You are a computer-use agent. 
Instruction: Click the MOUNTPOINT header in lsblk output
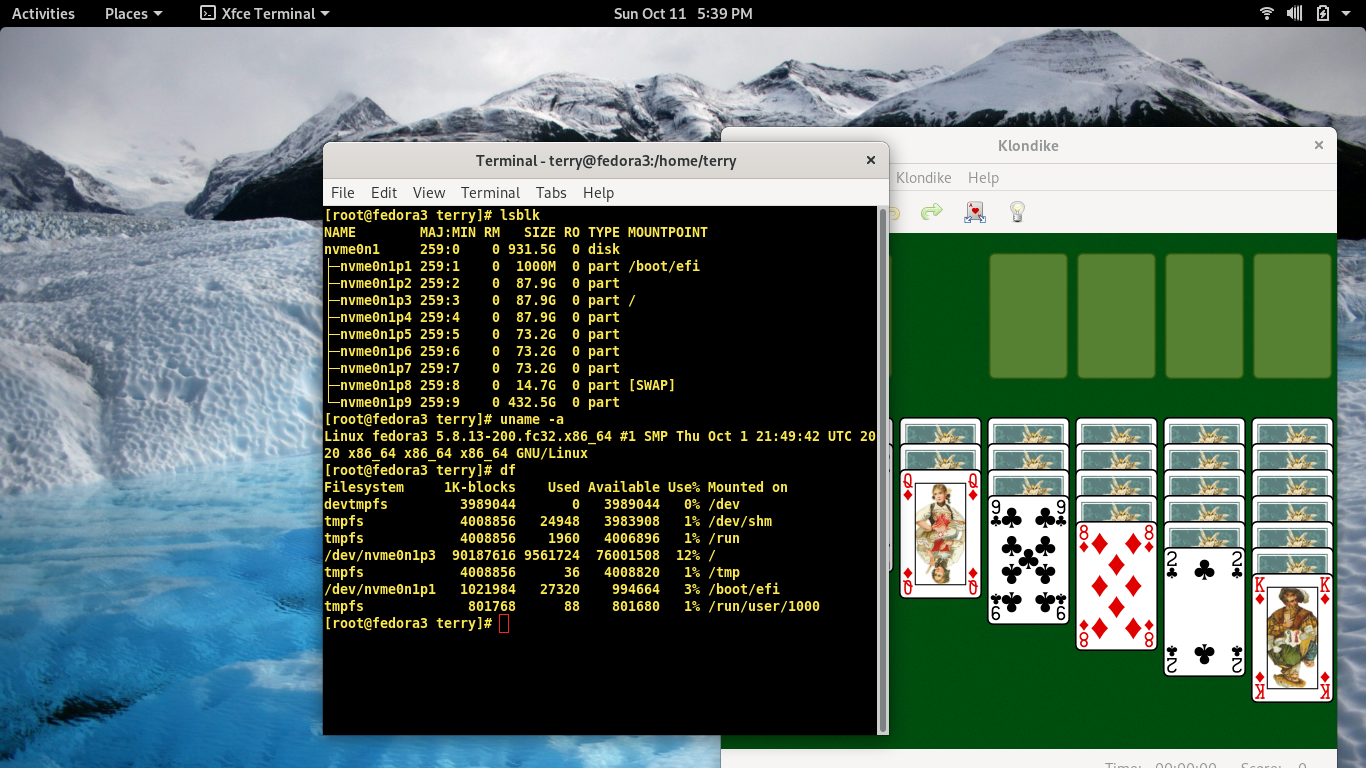pos(668,232)
